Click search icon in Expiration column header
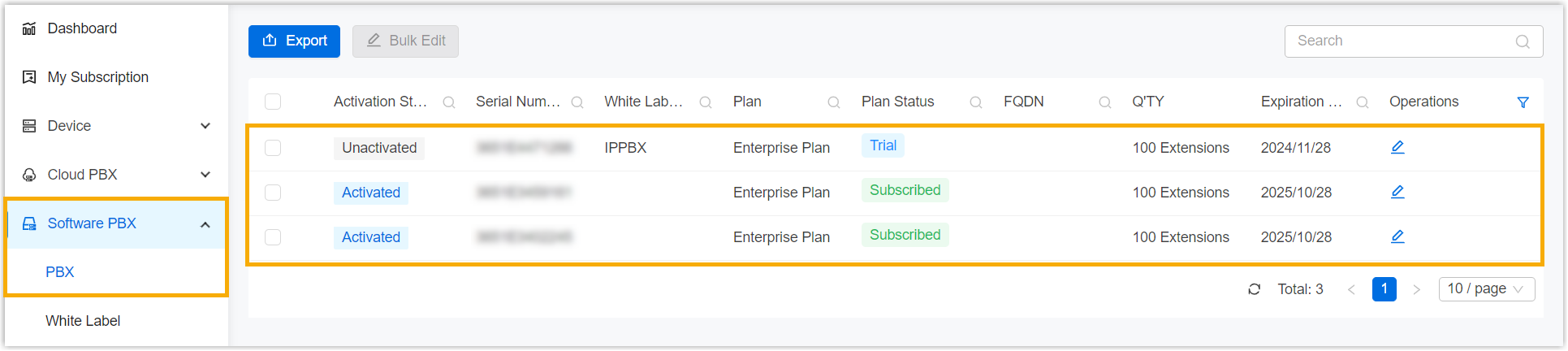1568x351 pixels. pos(1363,102)
